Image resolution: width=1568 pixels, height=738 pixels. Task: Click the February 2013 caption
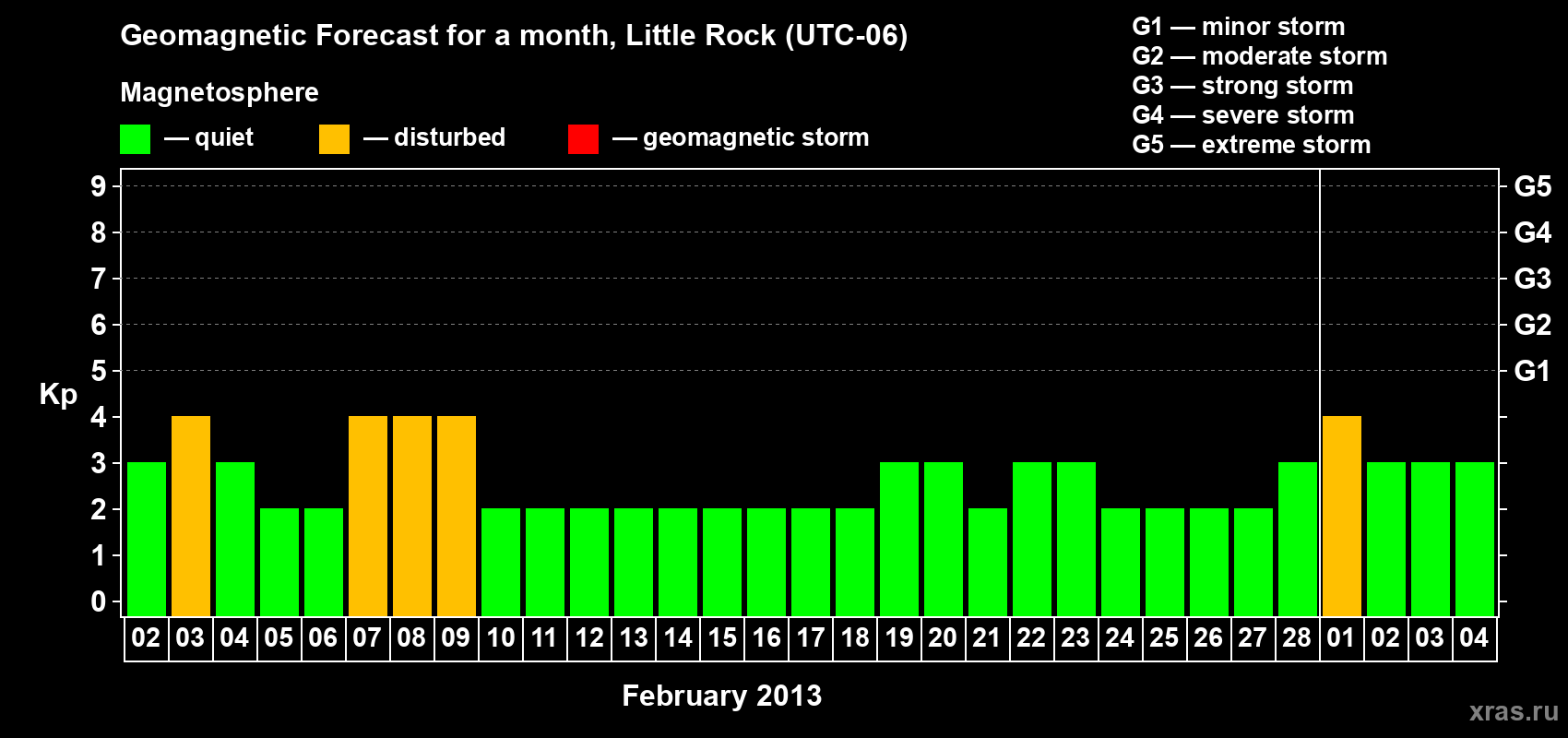722,696
